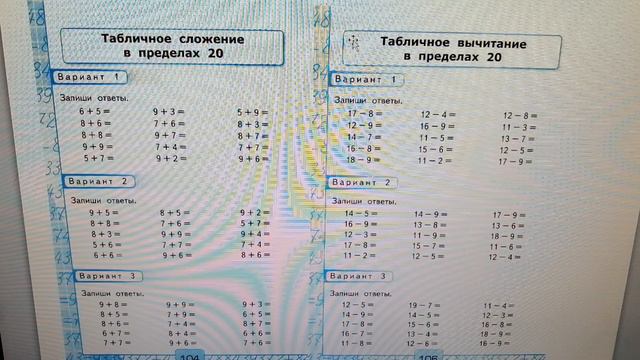
Task: Click 'Запиши ответы.' under subtraction Вариант 3
Action: pyautogui.click(x=361, y=293)
